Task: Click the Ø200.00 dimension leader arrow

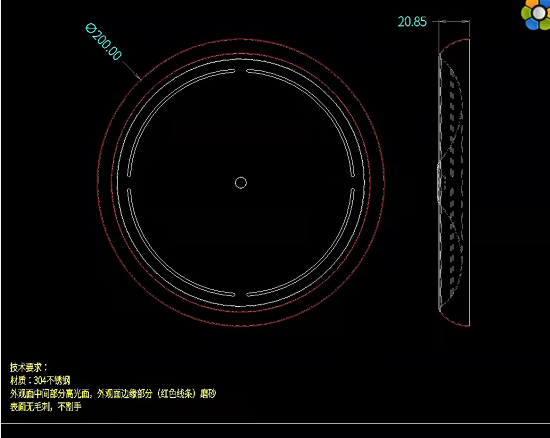Action: [132, 70]
